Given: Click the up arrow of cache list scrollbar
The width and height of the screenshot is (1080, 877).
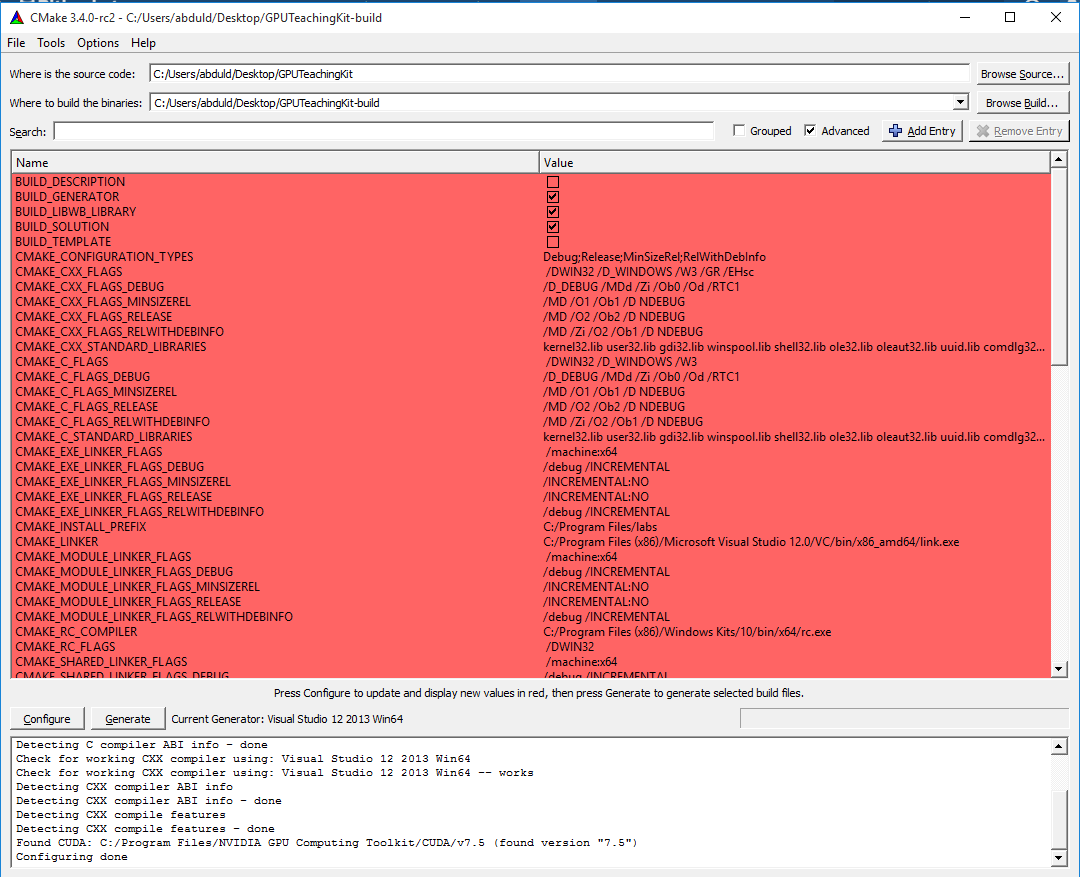Looking at the screenshot, I should tap(1059, 160).
